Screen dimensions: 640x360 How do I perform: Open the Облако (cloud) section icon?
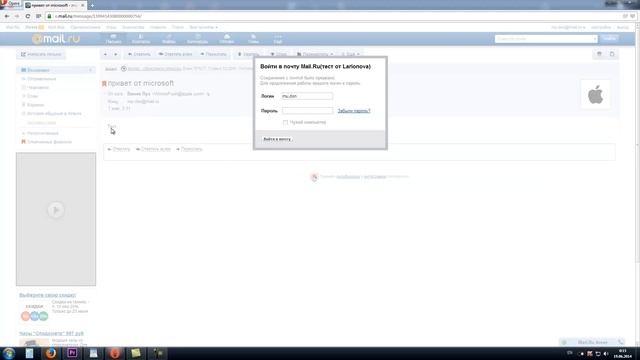[227, 39]
